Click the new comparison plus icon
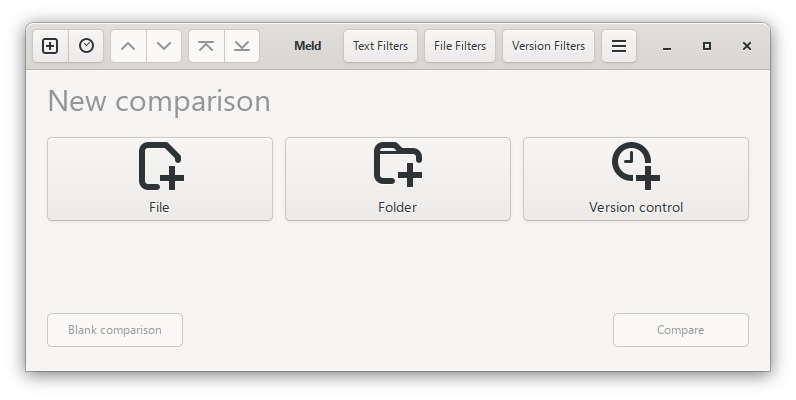 (50, 46)
